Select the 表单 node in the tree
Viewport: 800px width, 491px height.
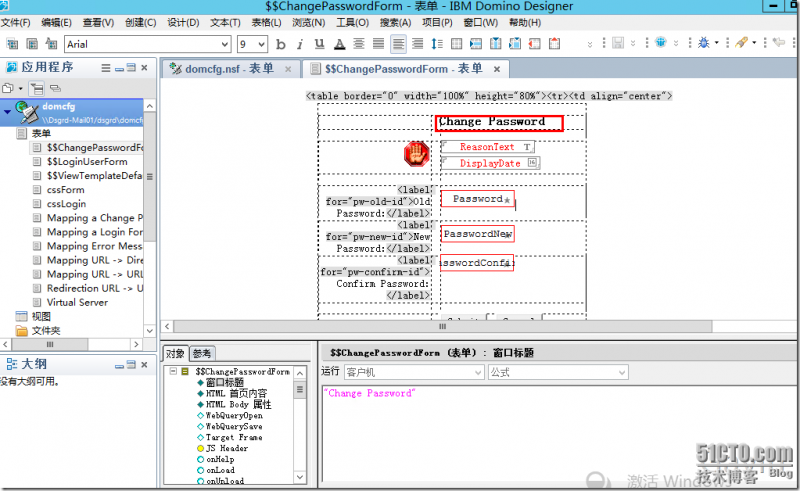[41, 133]
